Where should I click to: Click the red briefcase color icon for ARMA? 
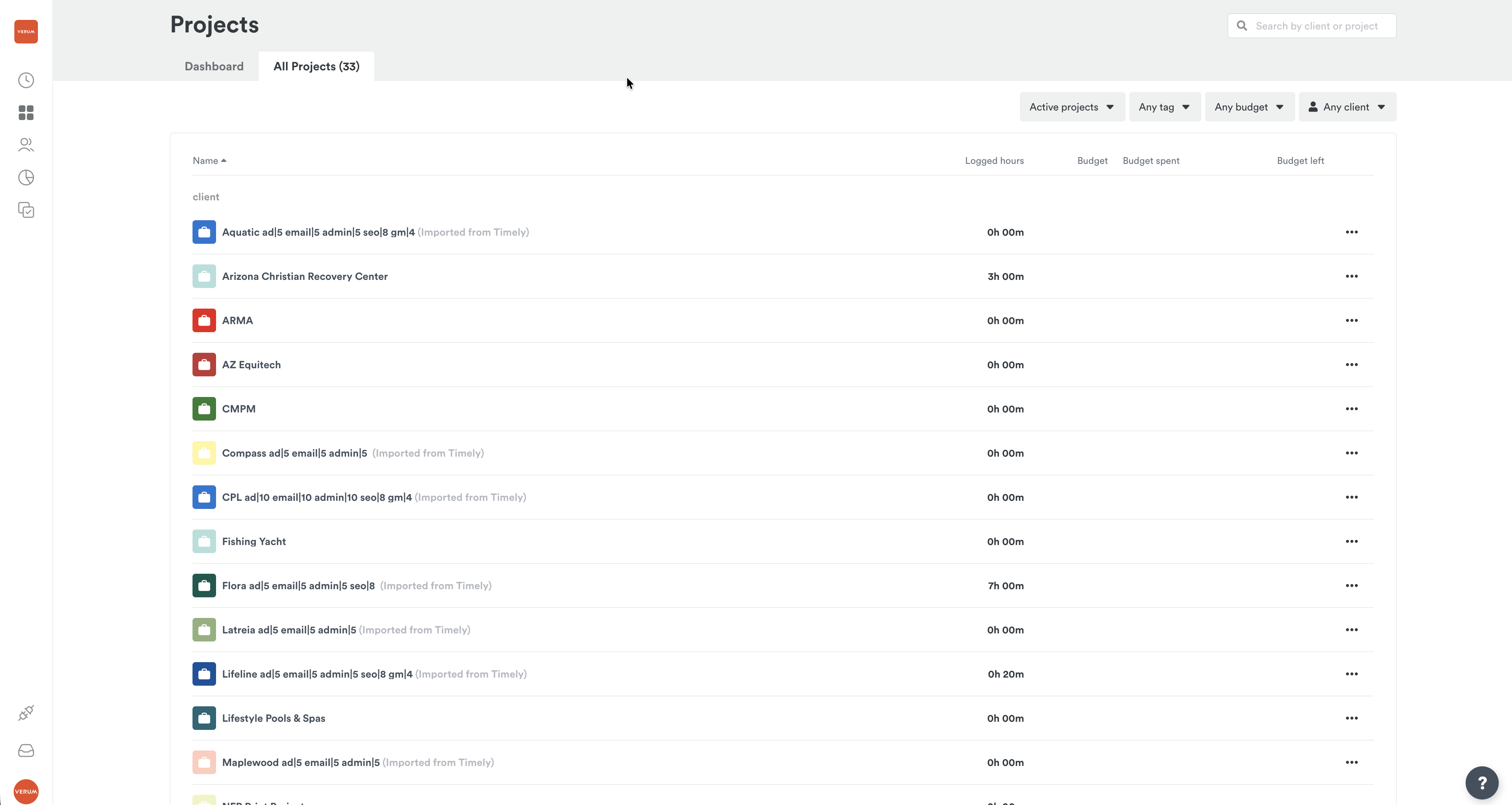click(x=204, y=320)
